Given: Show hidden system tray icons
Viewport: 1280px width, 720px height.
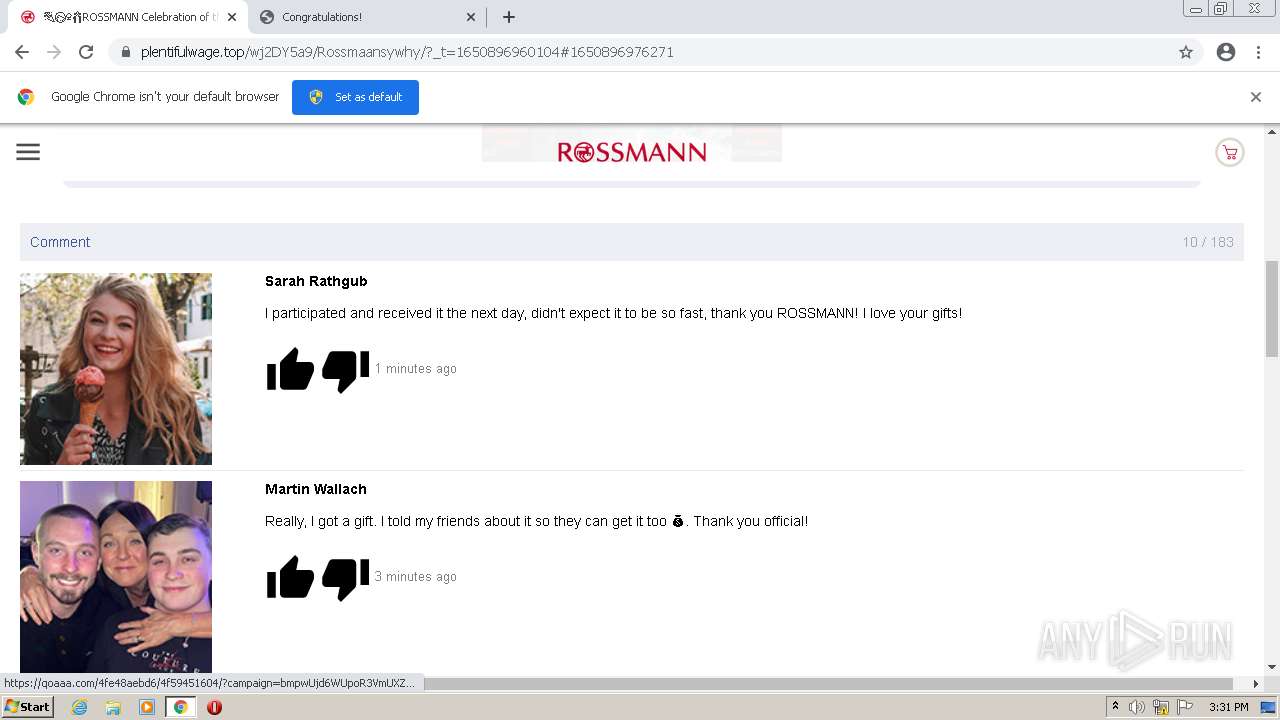Looking at the screenshot, I should pyautogui.click(x=1115, y=707).
